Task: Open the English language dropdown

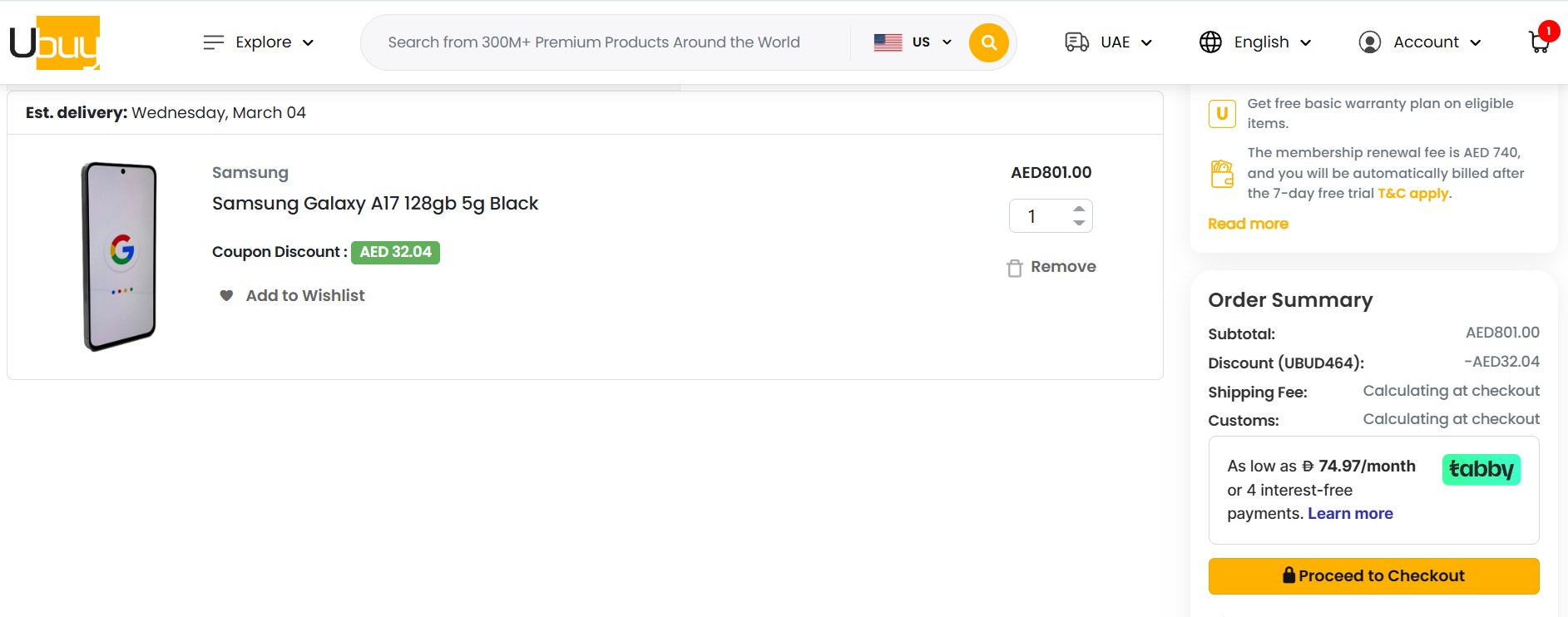Action: [1271, 42]
